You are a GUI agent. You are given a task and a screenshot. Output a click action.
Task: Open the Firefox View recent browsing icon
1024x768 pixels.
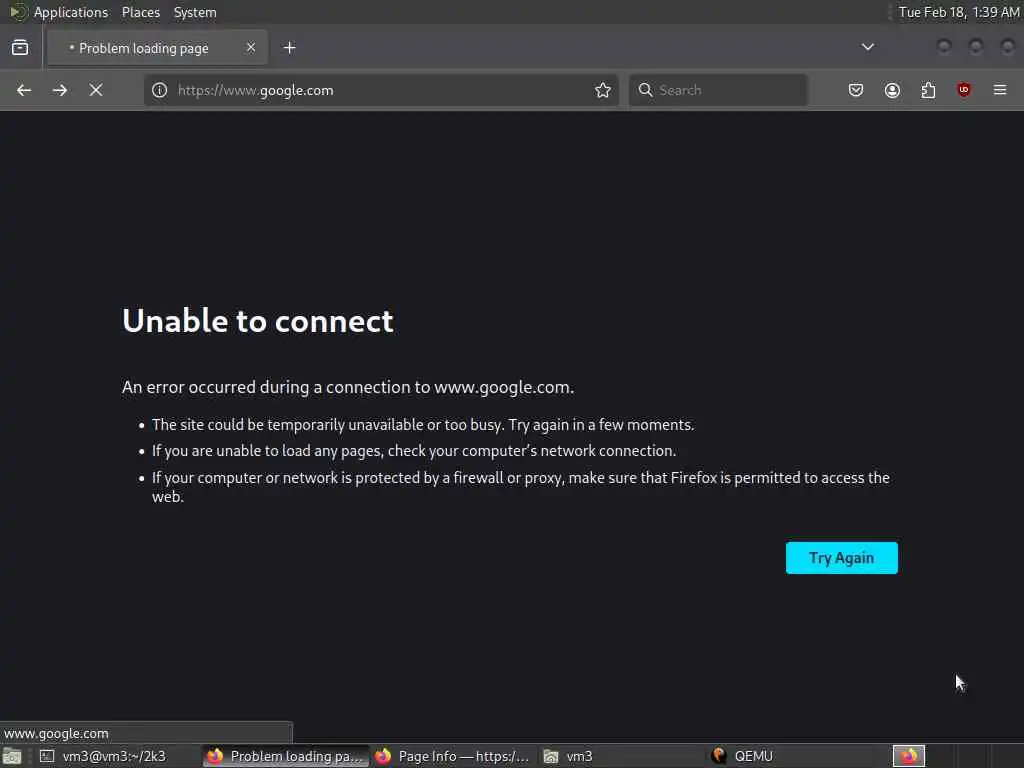click(20, 48)
